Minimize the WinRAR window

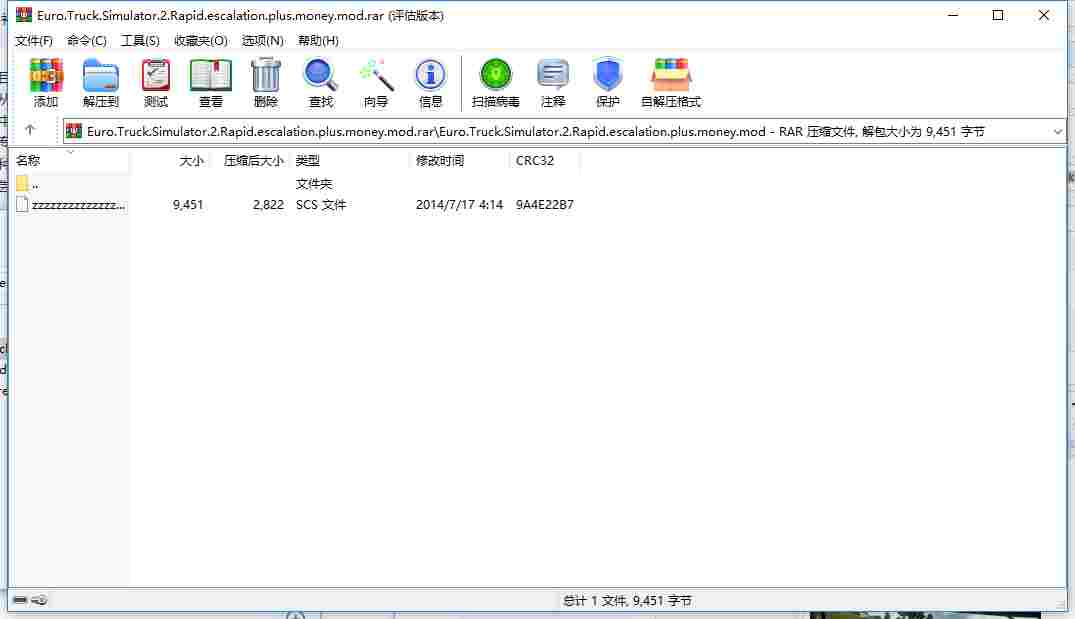point(953,15)
